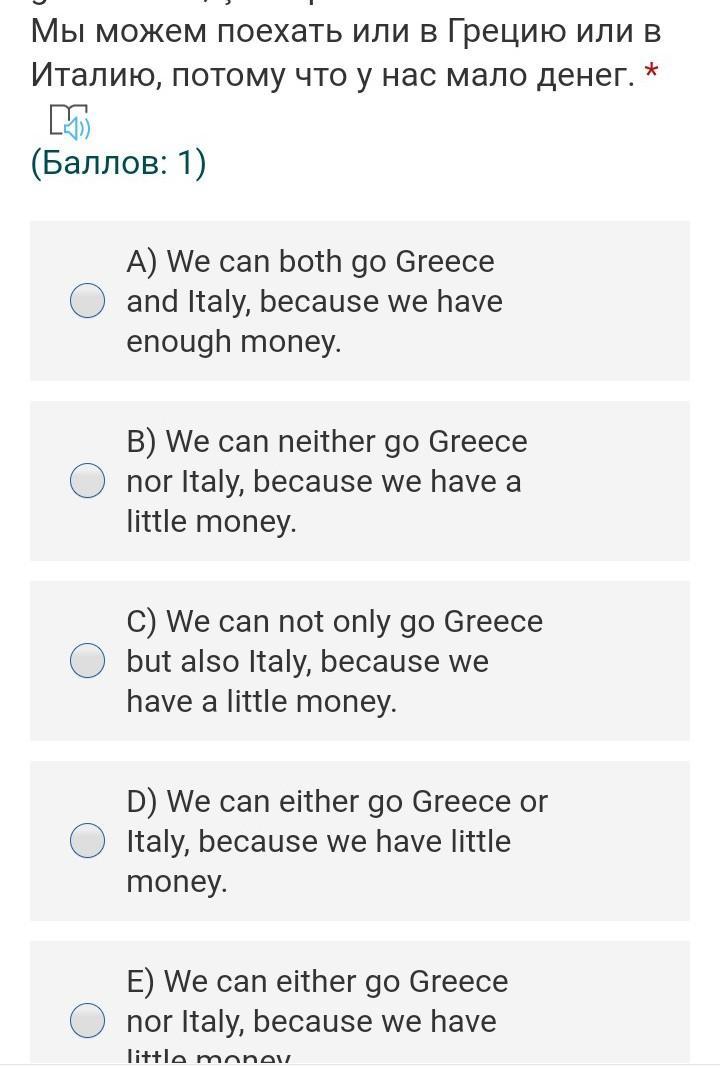The height and width of the screenshot is (1070, 720).
Task: Click the '(Баллов: 1)' points label
Action: [x=118, y=162]
